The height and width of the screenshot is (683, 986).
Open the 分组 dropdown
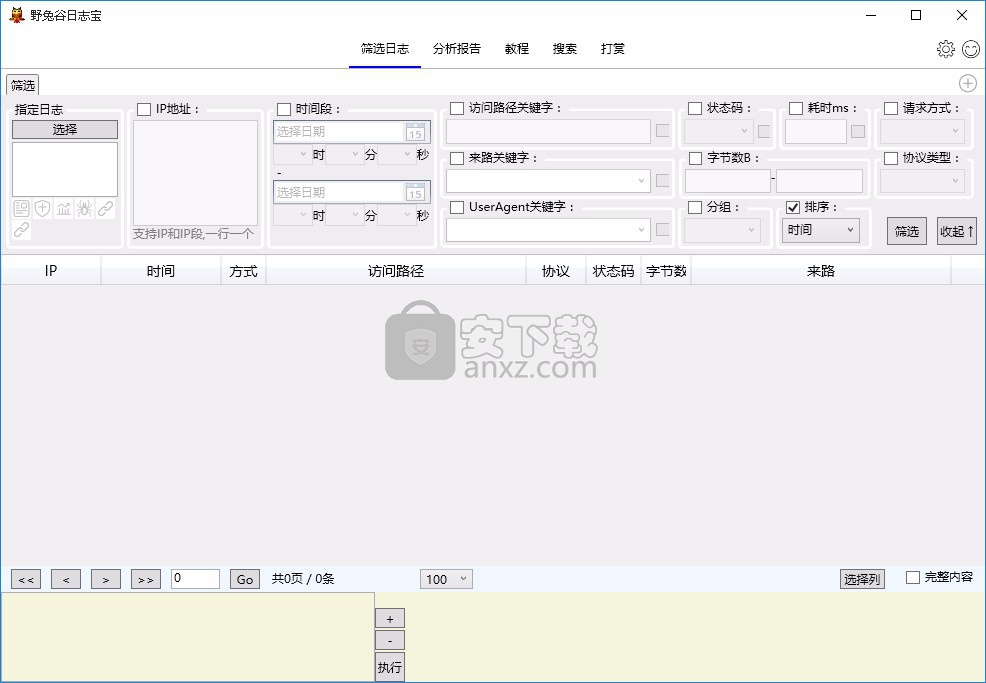click(723, 230)
